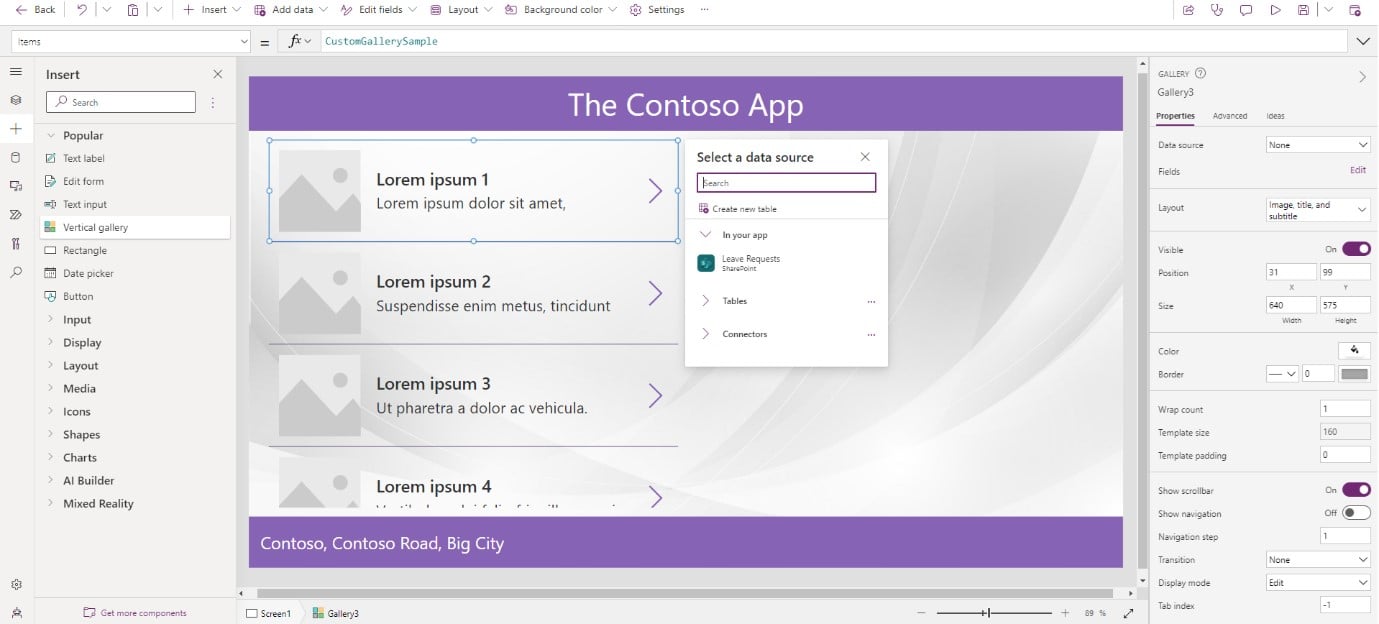The image size is (1379, 624).
Task: Open the gray Border color swatch
Action: (x=1354, y=374)
